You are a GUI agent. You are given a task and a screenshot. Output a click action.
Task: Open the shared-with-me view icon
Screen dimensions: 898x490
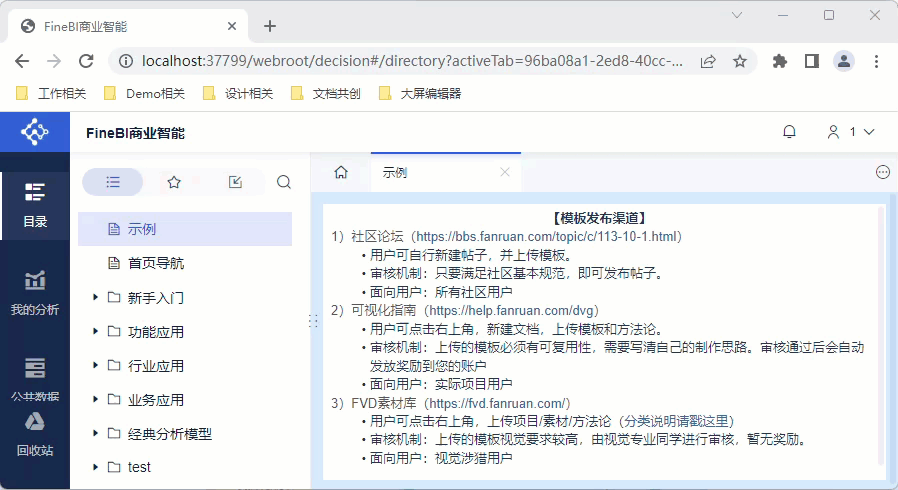(235, 182)
